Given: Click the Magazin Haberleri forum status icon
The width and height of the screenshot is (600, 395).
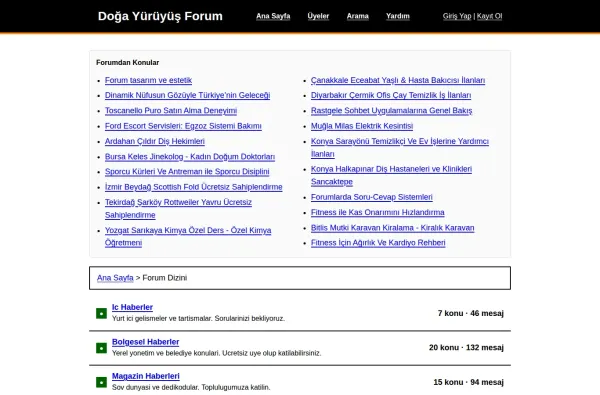Looking at the screenshot, I should tap(101, 382).
